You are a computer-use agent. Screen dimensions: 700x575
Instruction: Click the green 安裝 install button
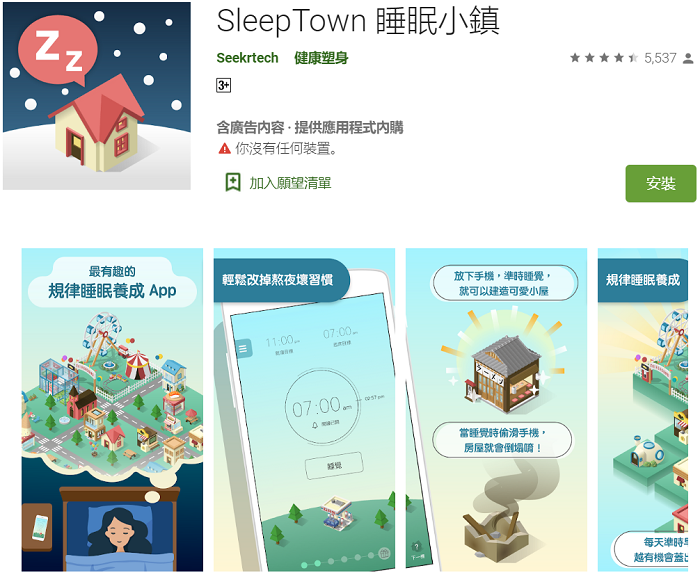click(661, 183)
